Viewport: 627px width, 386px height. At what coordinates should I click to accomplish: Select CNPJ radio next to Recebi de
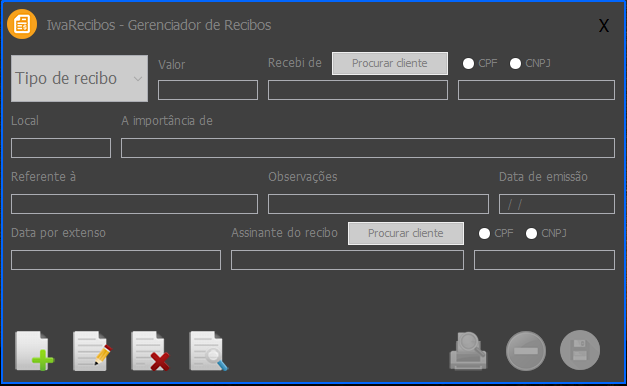515,63
